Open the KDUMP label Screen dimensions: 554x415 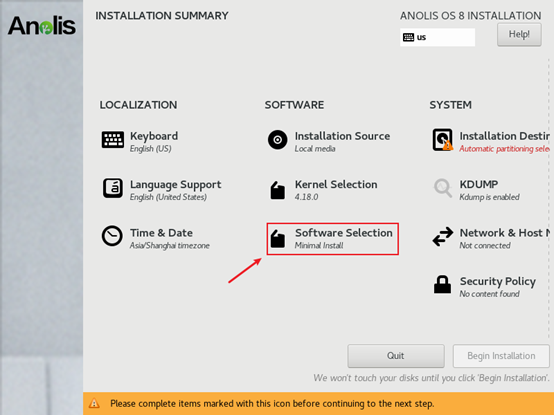479,184
